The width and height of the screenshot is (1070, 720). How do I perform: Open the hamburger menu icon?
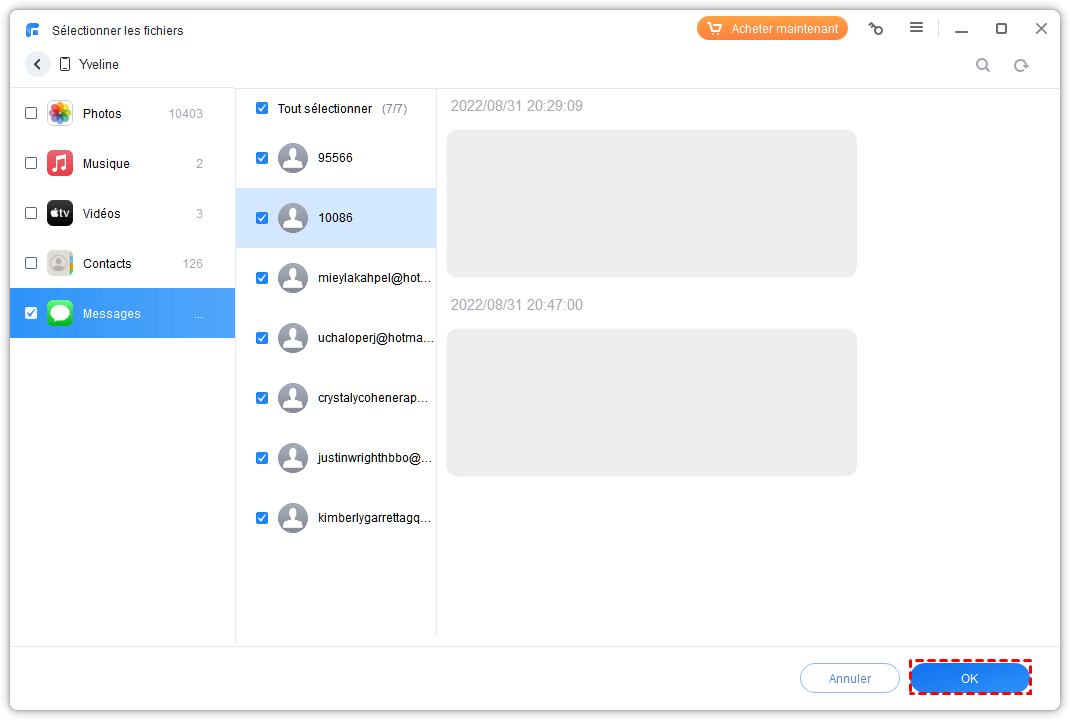point(916,28)
